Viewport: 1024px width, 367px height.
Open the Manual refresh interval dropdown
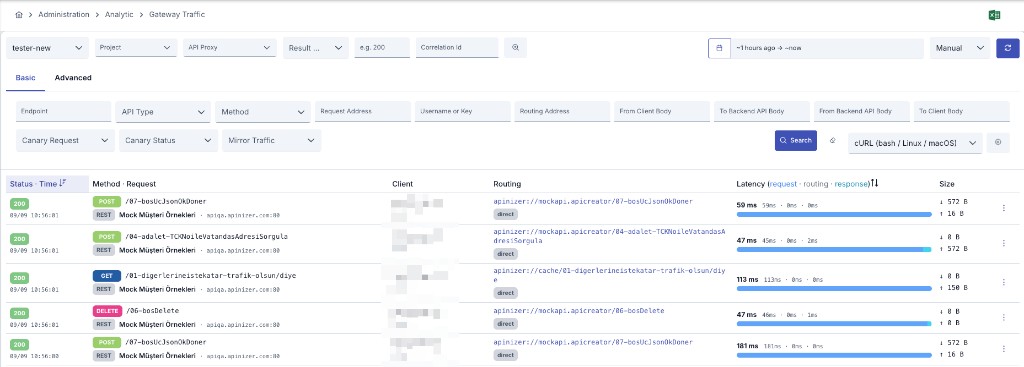(960, 48)
